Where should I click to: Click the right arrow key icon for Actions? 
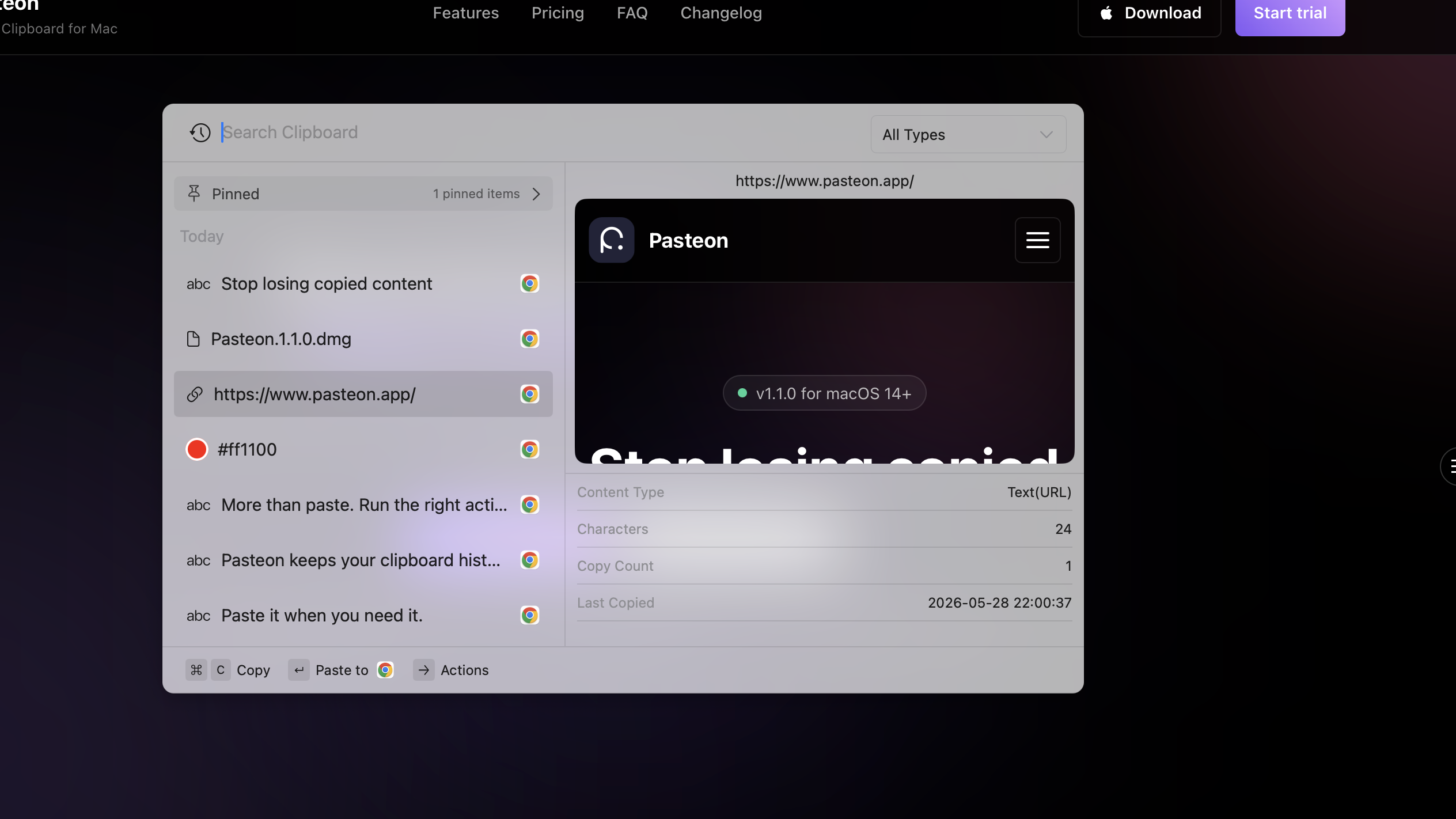[423, 670]
